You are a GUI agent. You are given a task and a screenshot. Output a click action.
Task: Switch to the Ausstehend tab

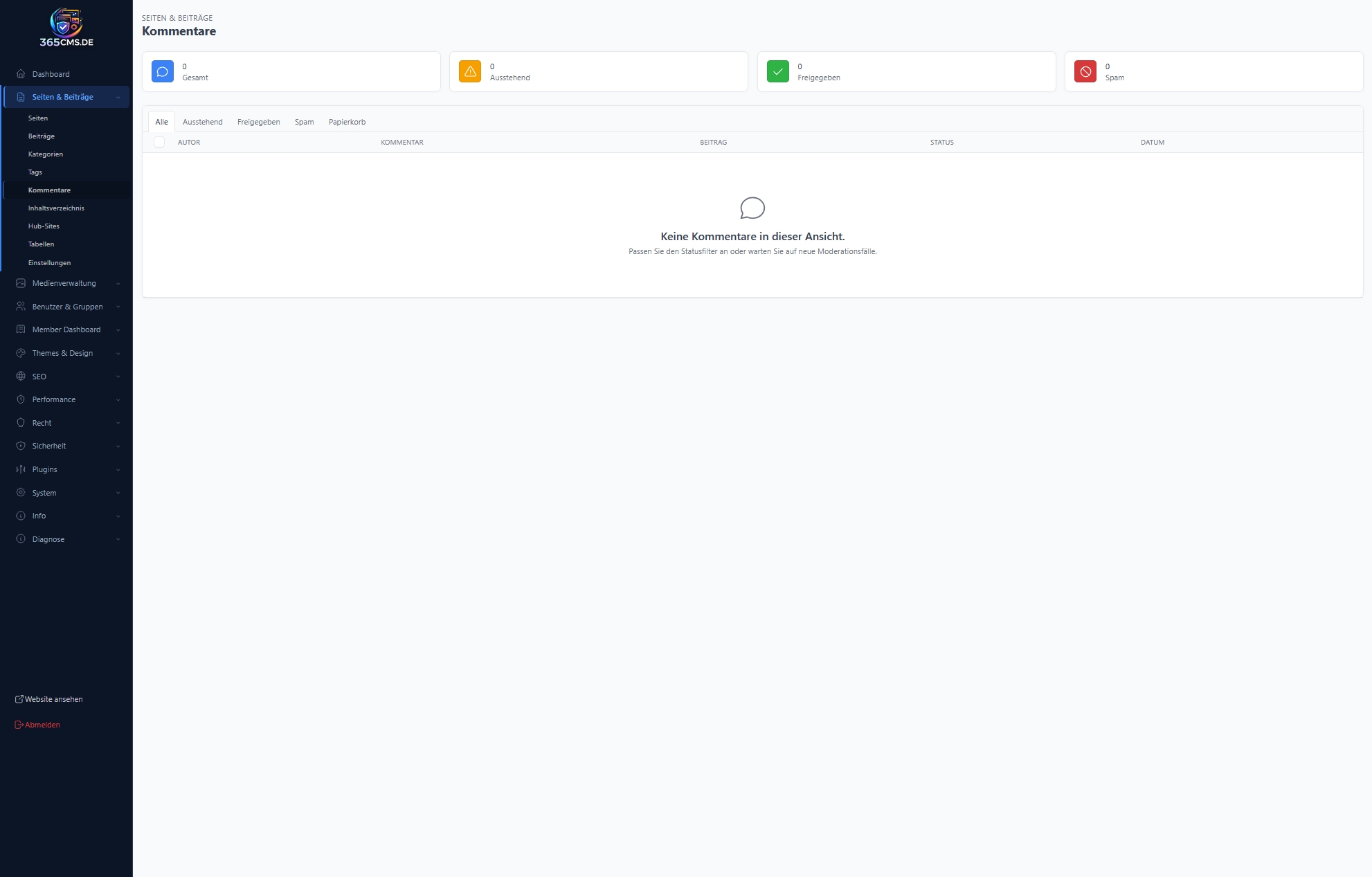click(x=202, y=122)
